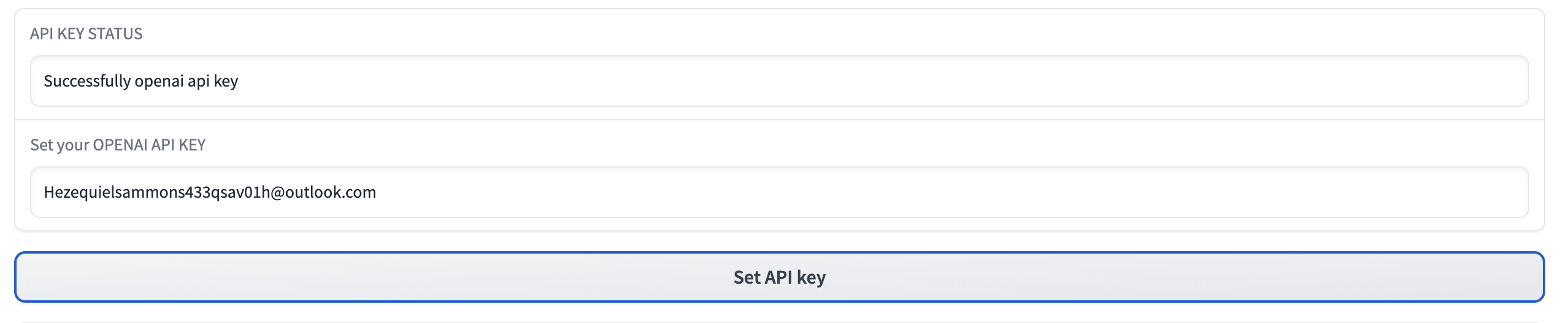Screen dimensions: 1568x323
Task: Click the Set API key button
Action: [x=779, y=277]
